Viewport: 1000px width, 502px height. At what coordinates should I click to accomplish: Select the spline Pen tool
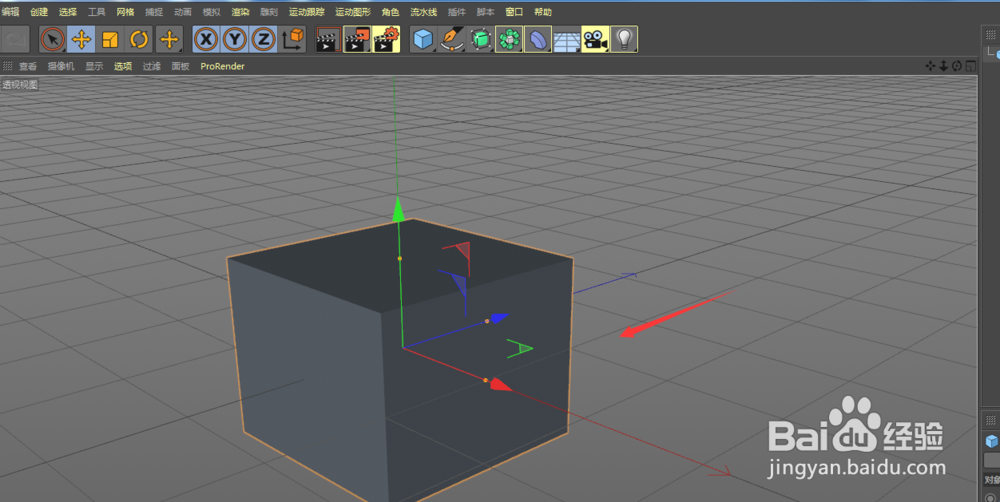(452, 40)
